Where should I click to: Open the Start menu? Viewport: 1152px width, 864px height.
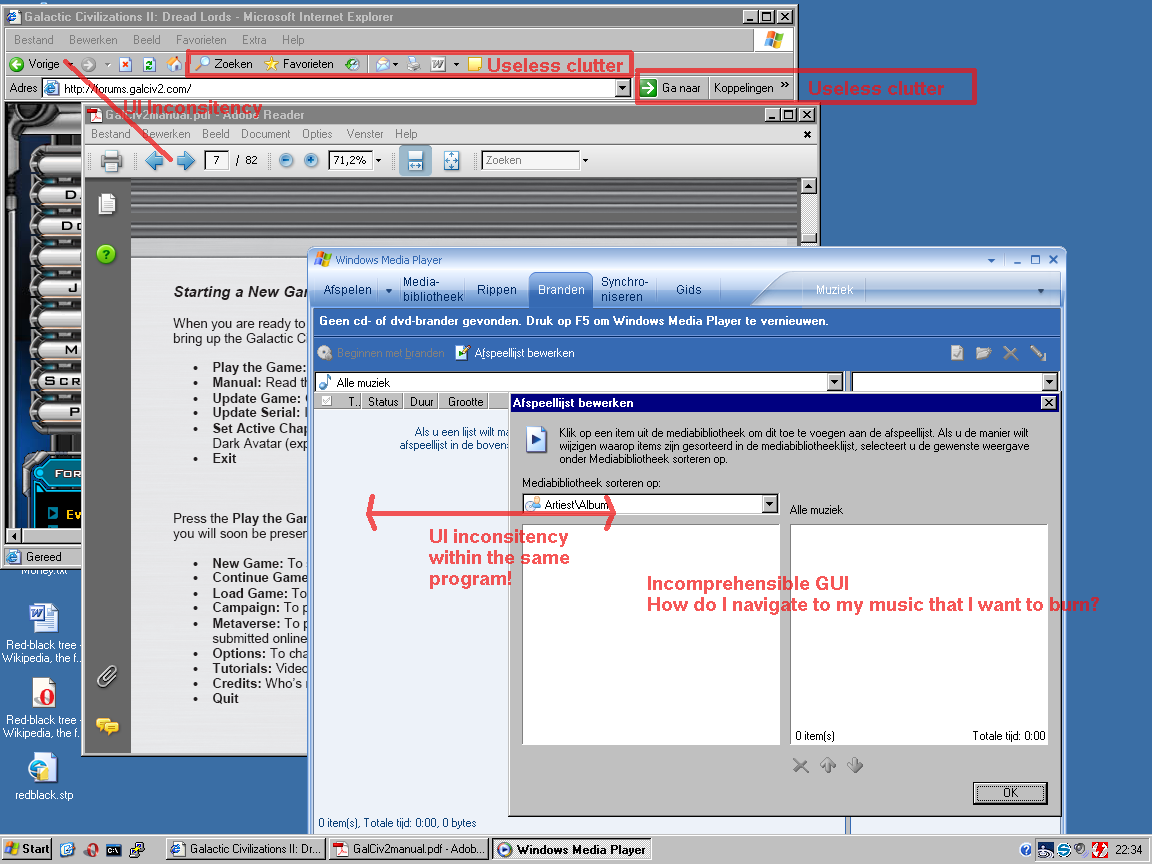tap(27, 849)
